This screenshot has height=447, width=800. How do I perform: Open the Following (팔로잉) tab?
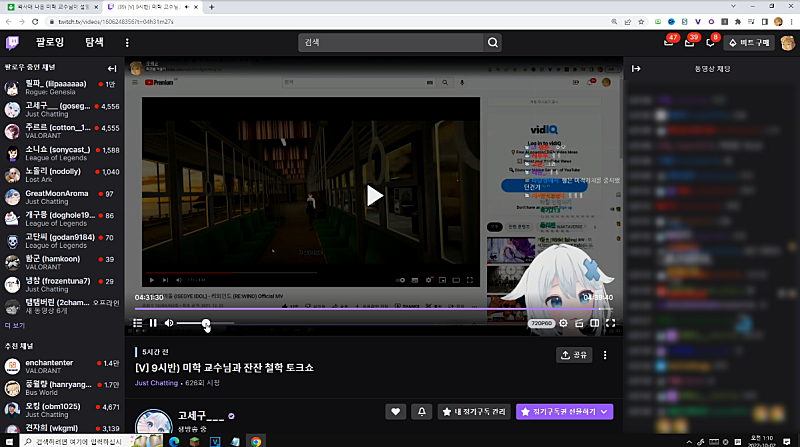[50, 42]
